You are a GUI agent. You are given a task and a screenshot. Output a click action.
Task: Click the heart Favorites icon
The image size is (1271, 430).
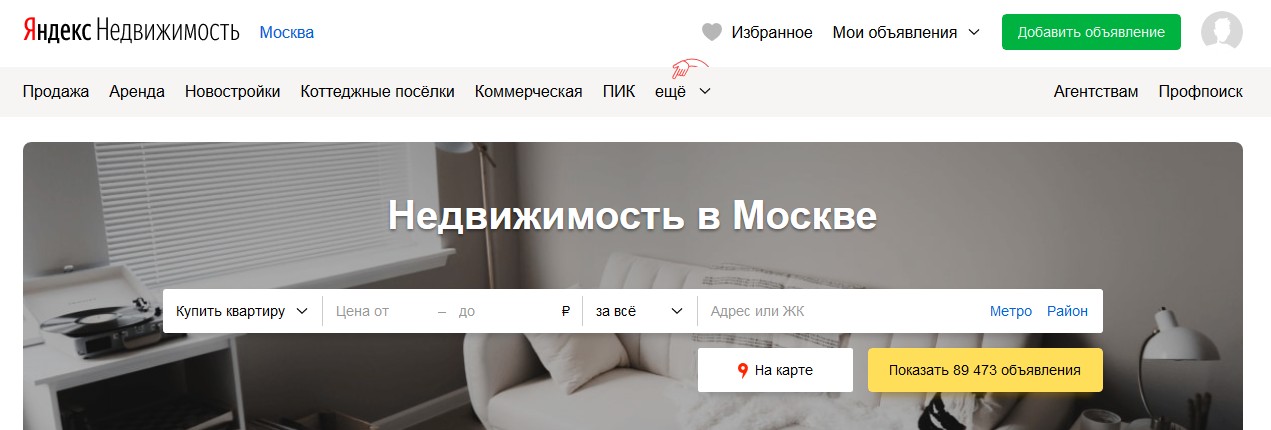coord(712,32)
